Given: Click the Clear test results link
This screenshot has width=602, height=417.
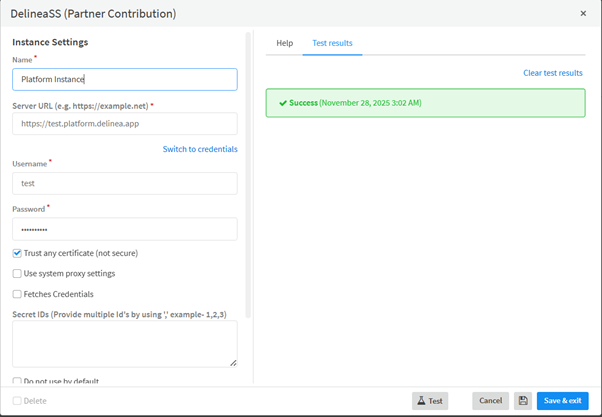Looking at the screenshot, I should coord(552,73).
